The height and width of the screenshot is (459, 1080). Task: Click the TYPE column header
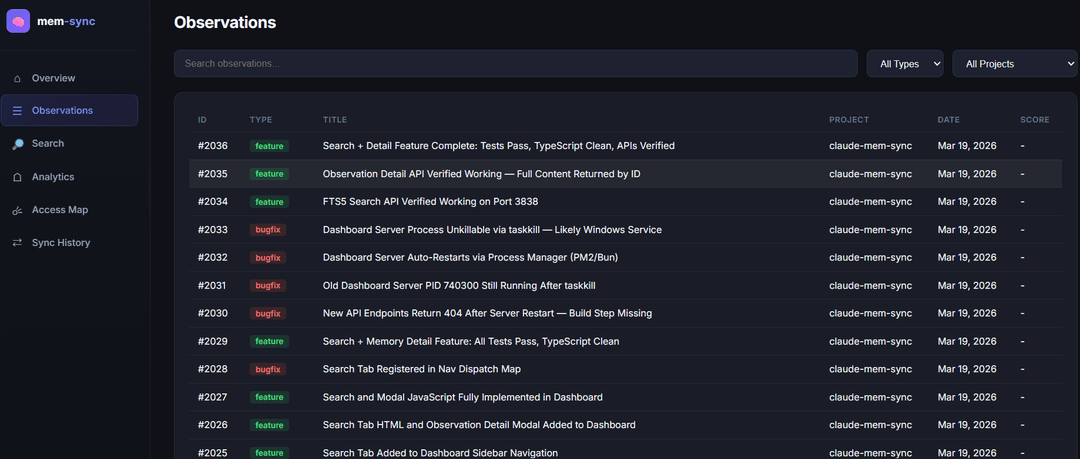pos(261,120)
